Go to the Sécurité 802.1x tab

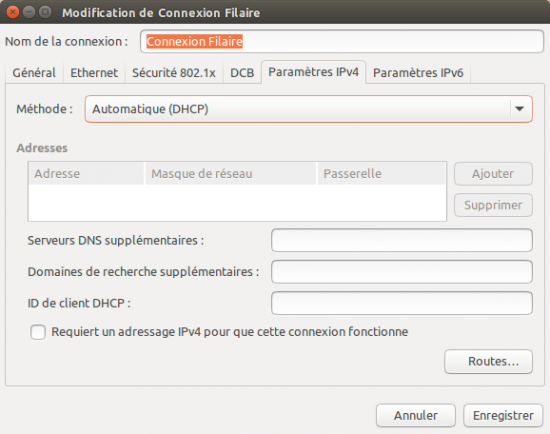(x=174, y=73)
